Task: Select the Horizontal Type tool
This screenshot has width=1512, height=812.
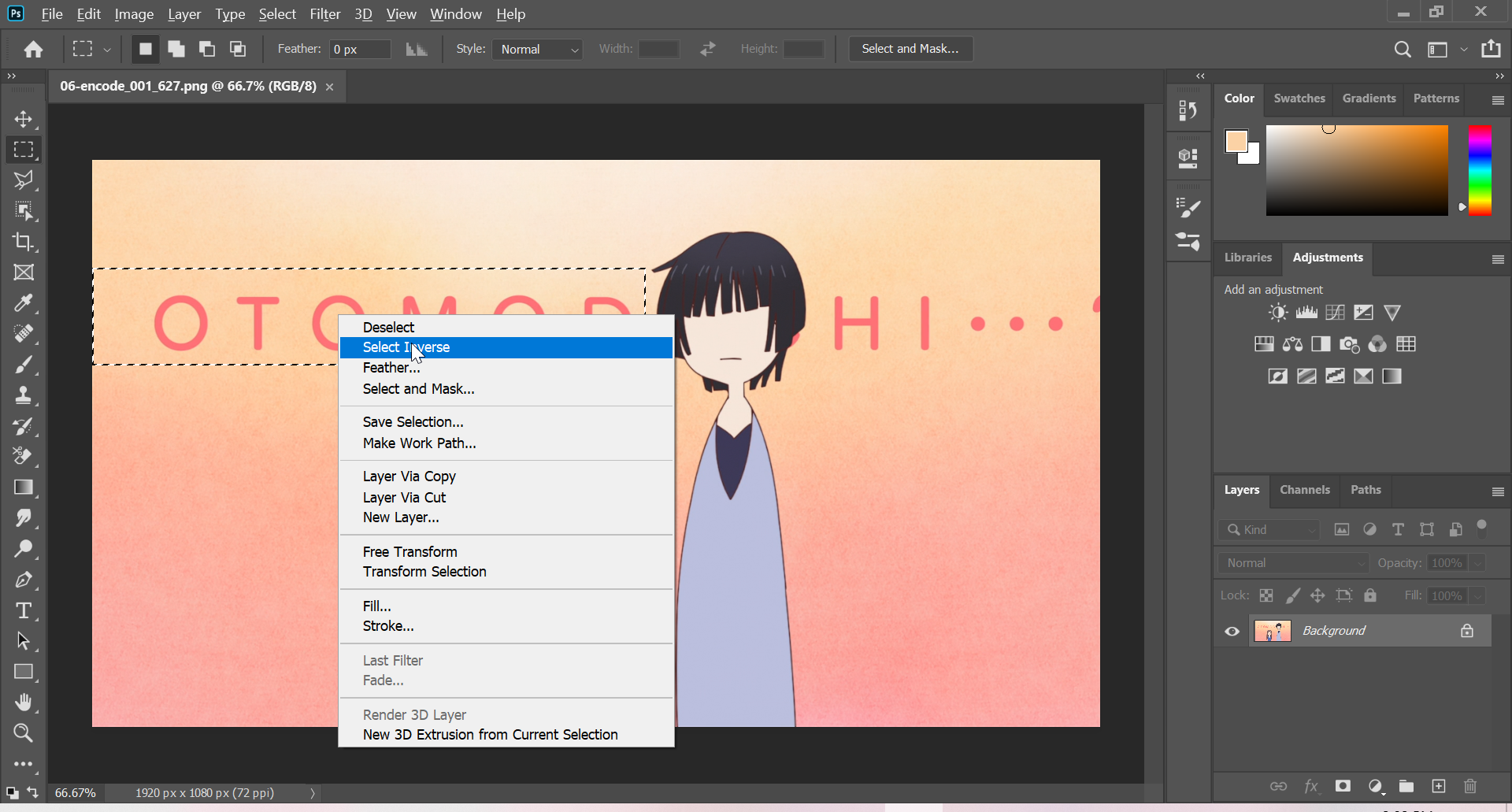Action: pos(24,610)
